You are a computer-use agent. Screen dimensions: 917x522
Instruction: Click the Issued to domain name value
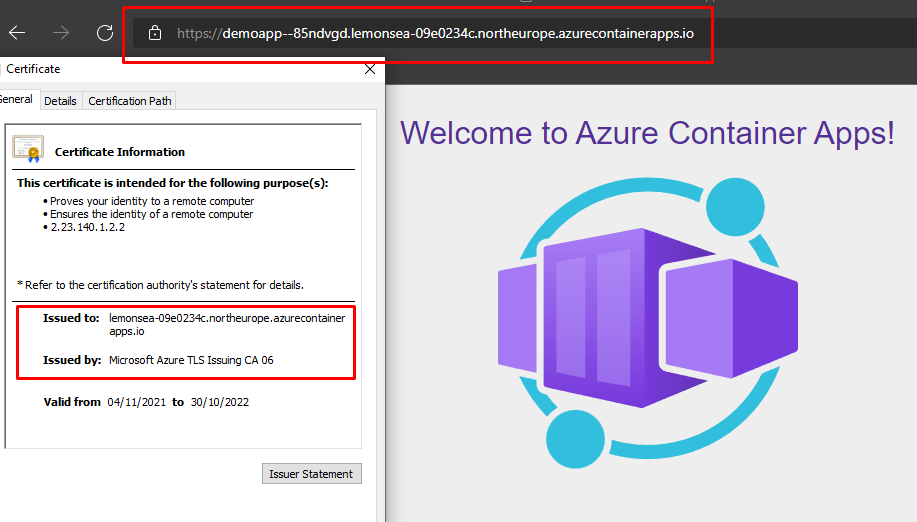click(226, 324)
